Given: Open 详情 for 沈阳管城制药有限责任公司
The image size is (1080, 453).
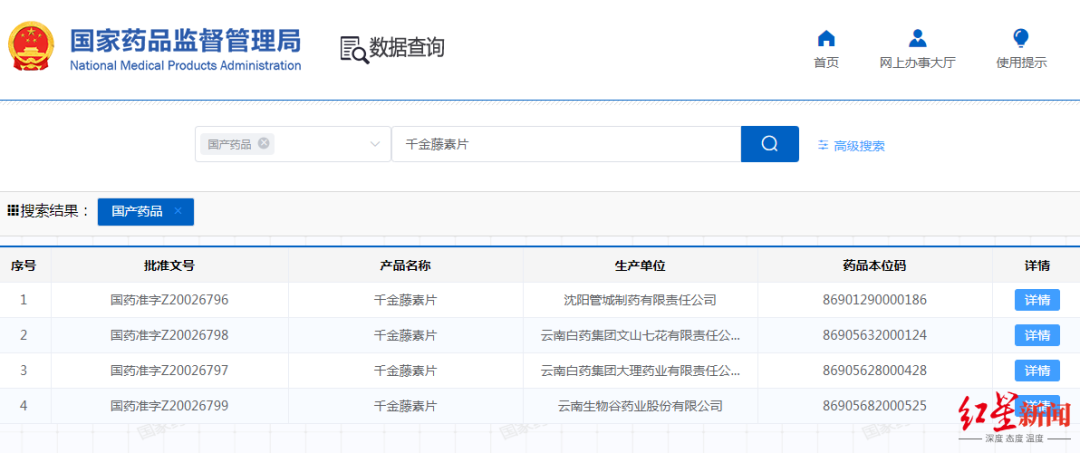Looking at the screenshot, I should (1037, 300).
